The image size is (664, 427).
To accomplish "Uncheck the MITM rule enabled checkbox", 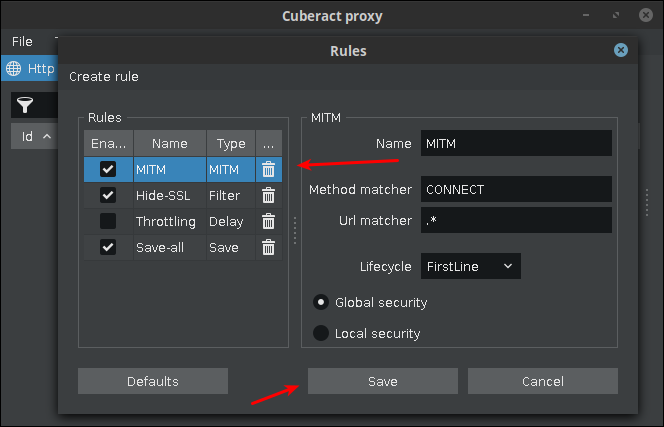I will pyautogui.click(x=108, y=169).
